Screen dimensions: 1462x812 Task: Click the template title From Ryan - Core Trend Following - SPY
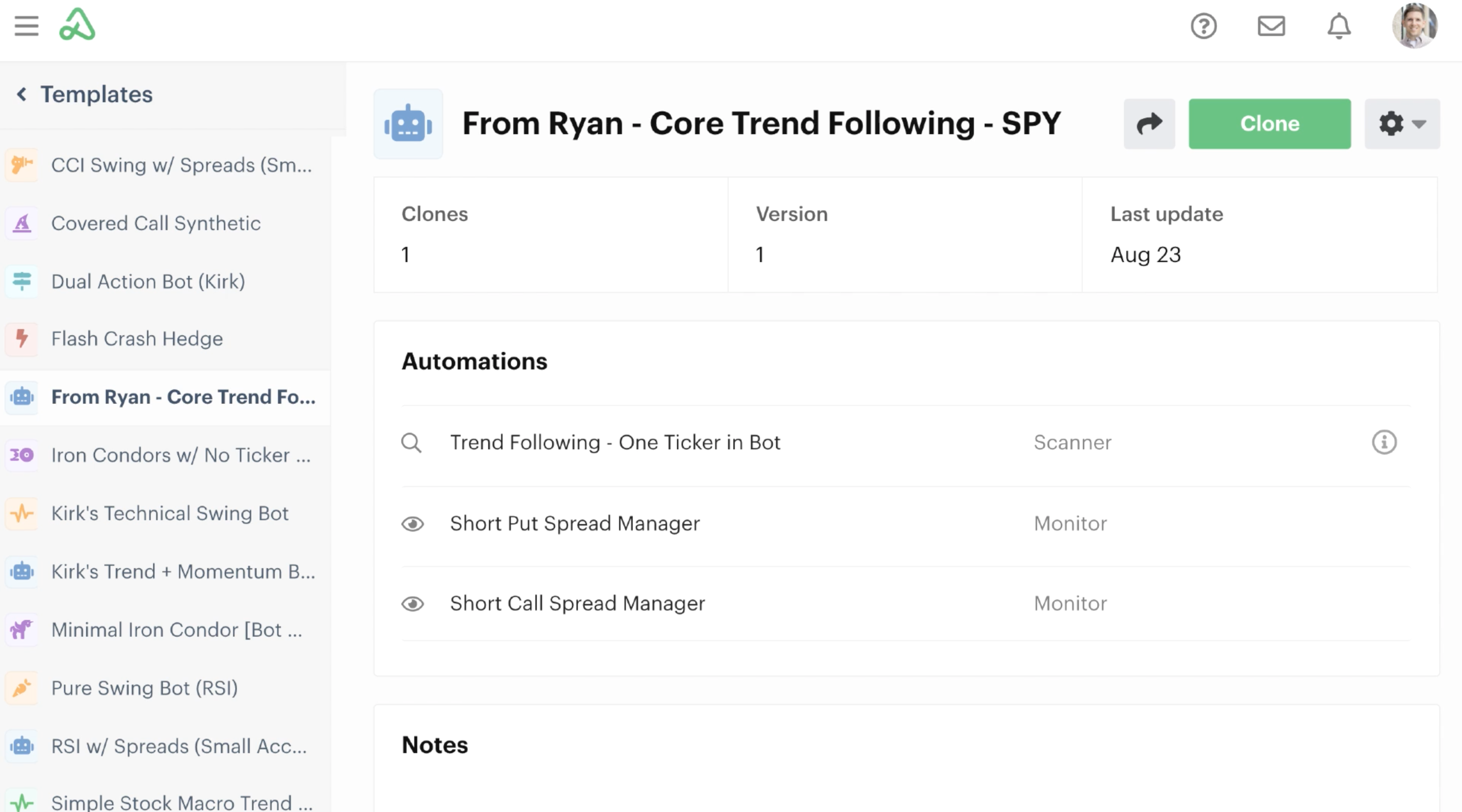coord(761,124)
